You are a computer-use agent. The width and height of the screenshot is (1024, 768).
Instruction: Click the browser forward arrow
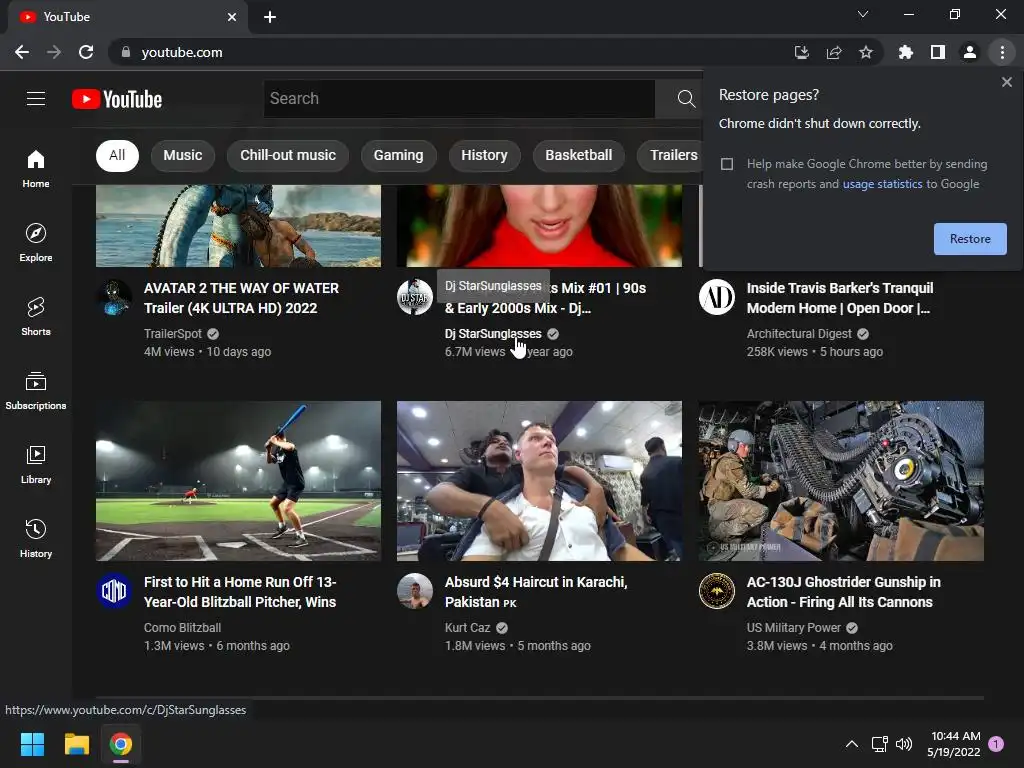coord(54,52)
